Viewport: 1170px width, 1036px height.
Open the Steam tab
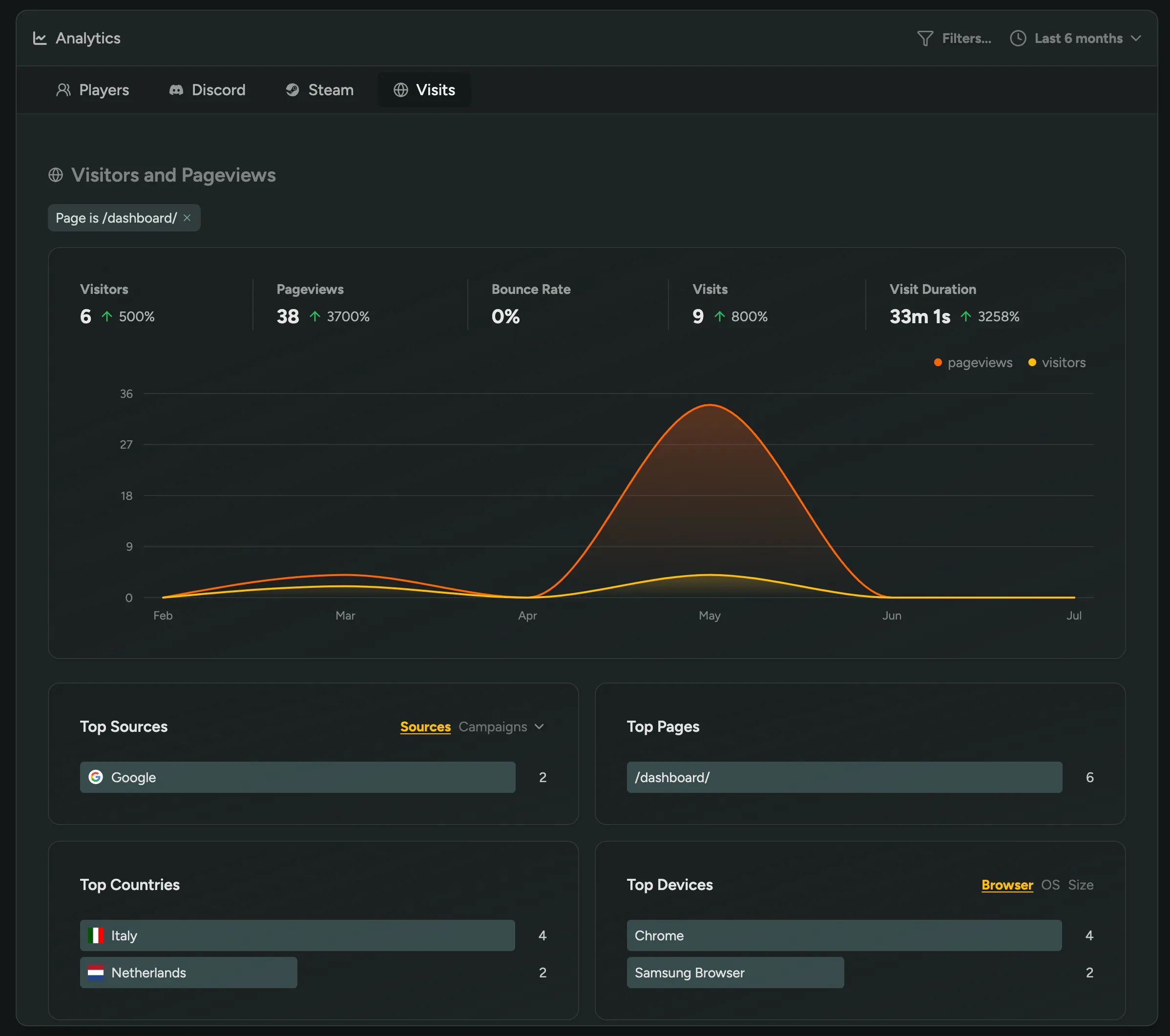pos(319,90)
